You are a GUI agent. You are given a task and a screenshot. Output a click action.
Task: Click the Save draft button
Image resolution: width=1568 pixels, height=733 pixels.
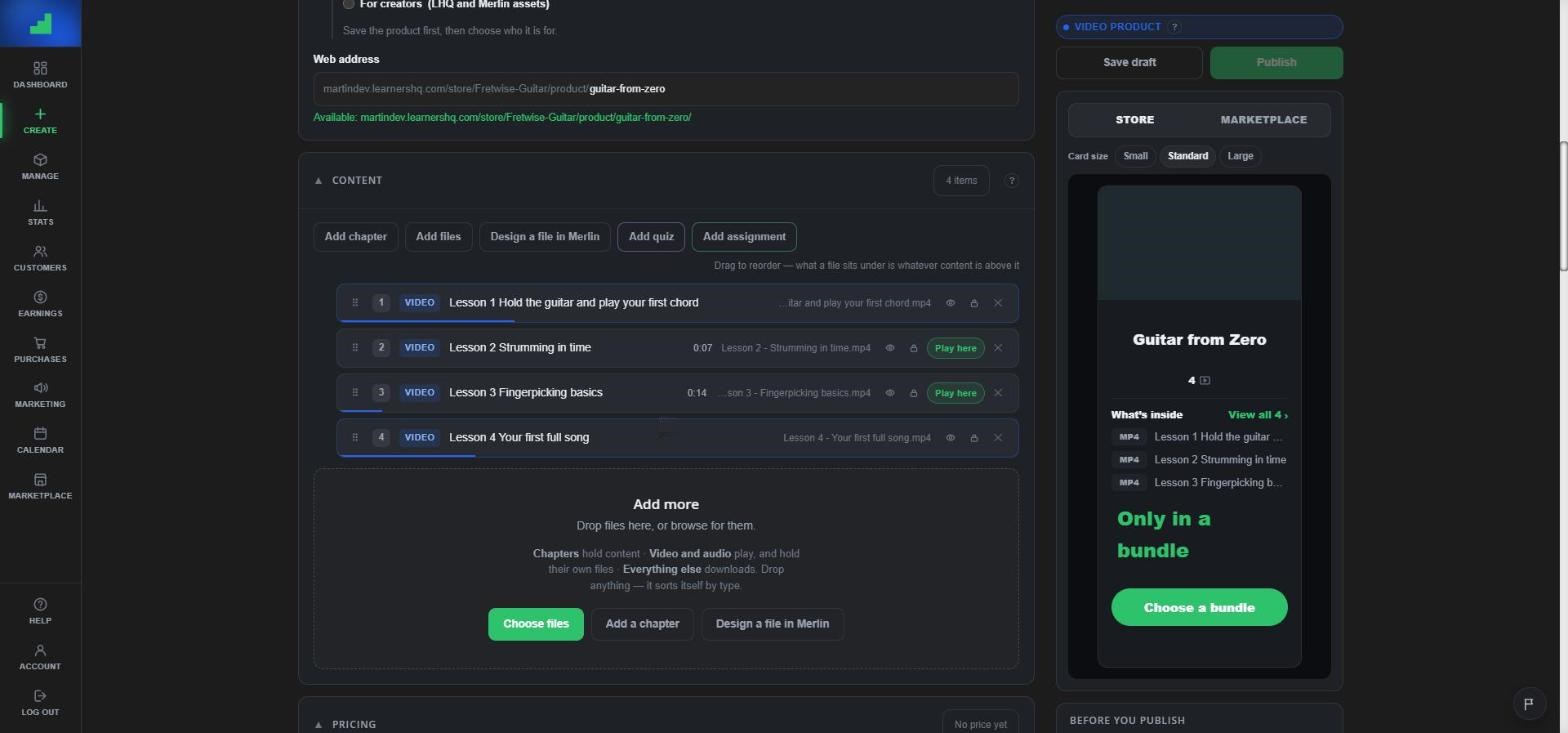pyautogui.click(x=1129, y=62)
